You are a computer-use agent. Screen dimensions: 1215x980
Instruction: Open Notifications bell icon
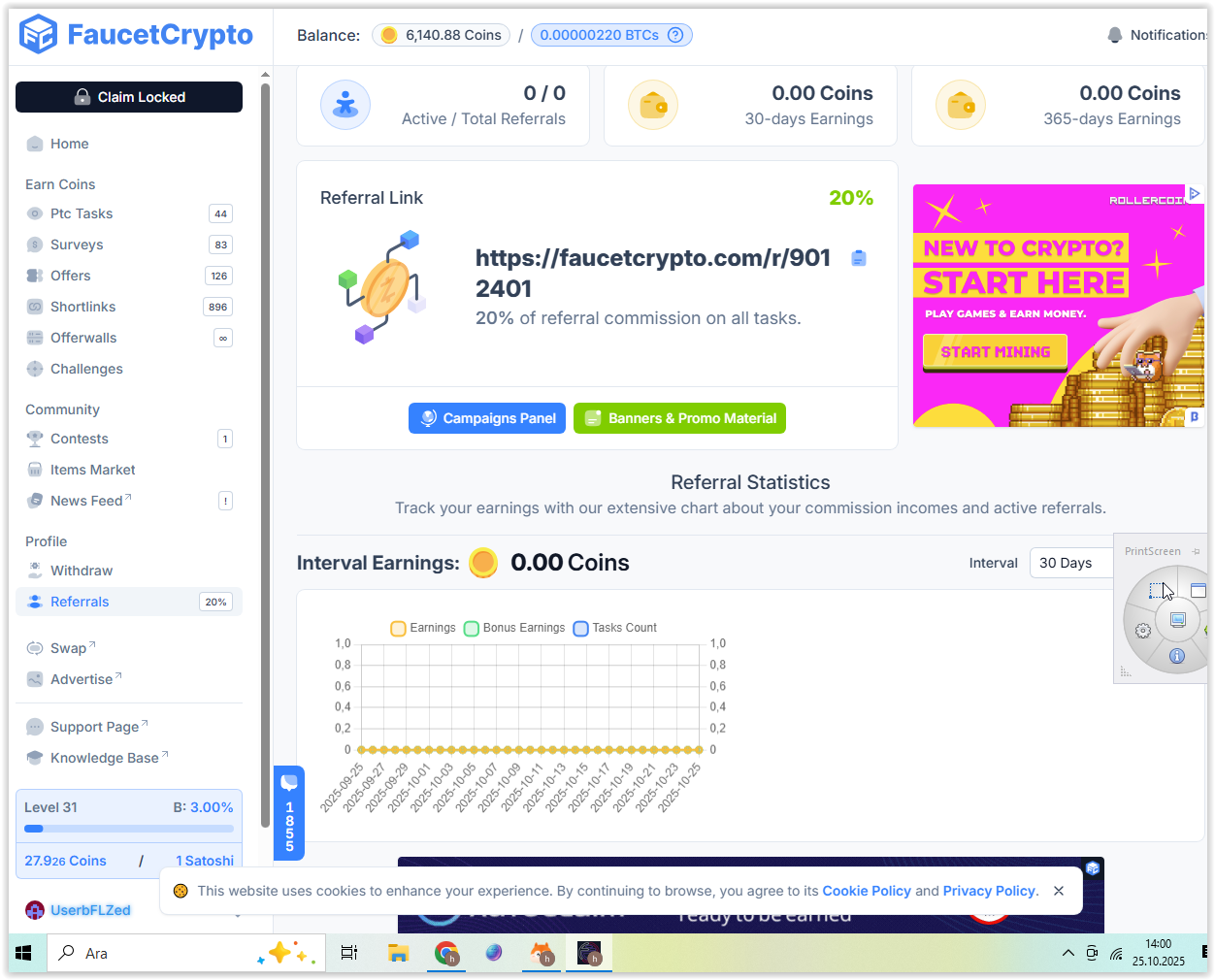1115,35
